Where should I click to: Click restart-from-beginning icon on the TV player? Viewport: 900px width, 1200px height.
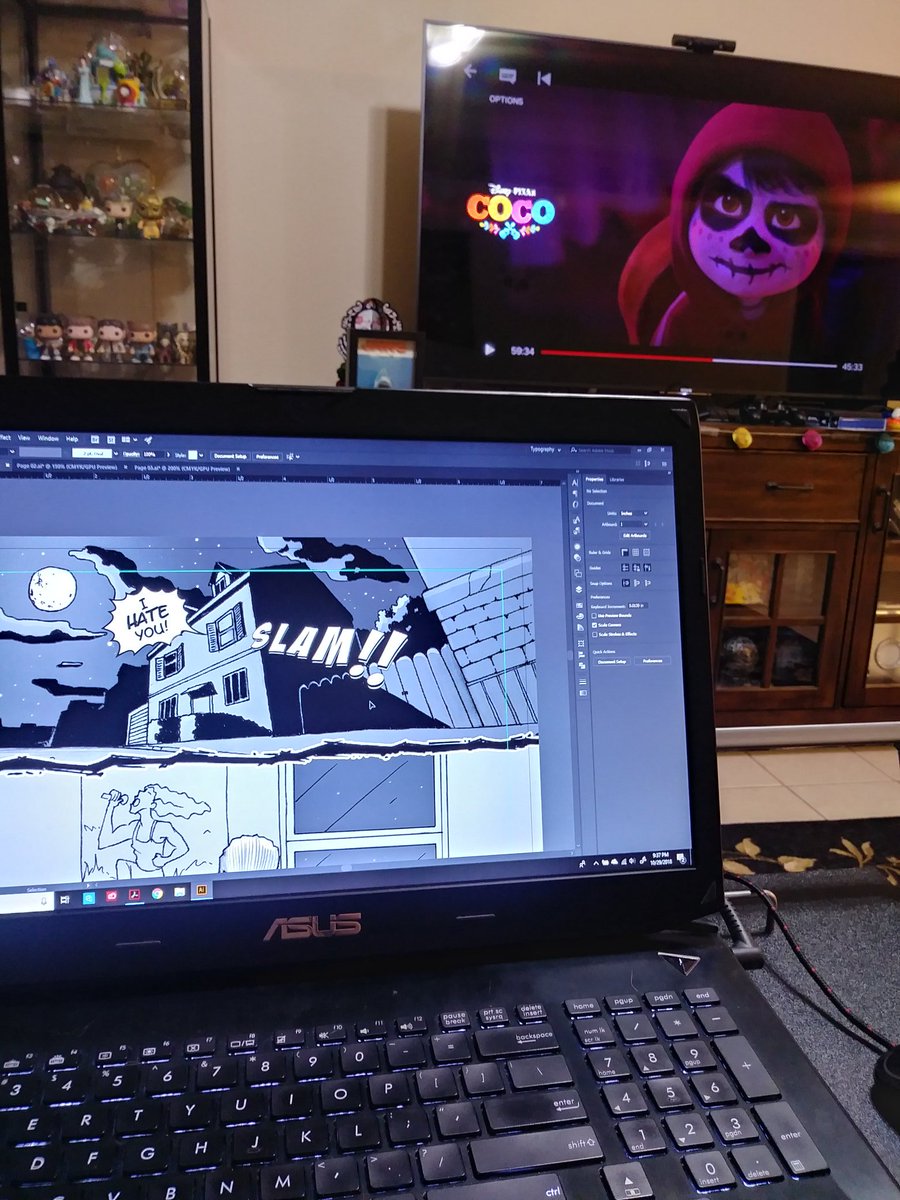(544, 78)
